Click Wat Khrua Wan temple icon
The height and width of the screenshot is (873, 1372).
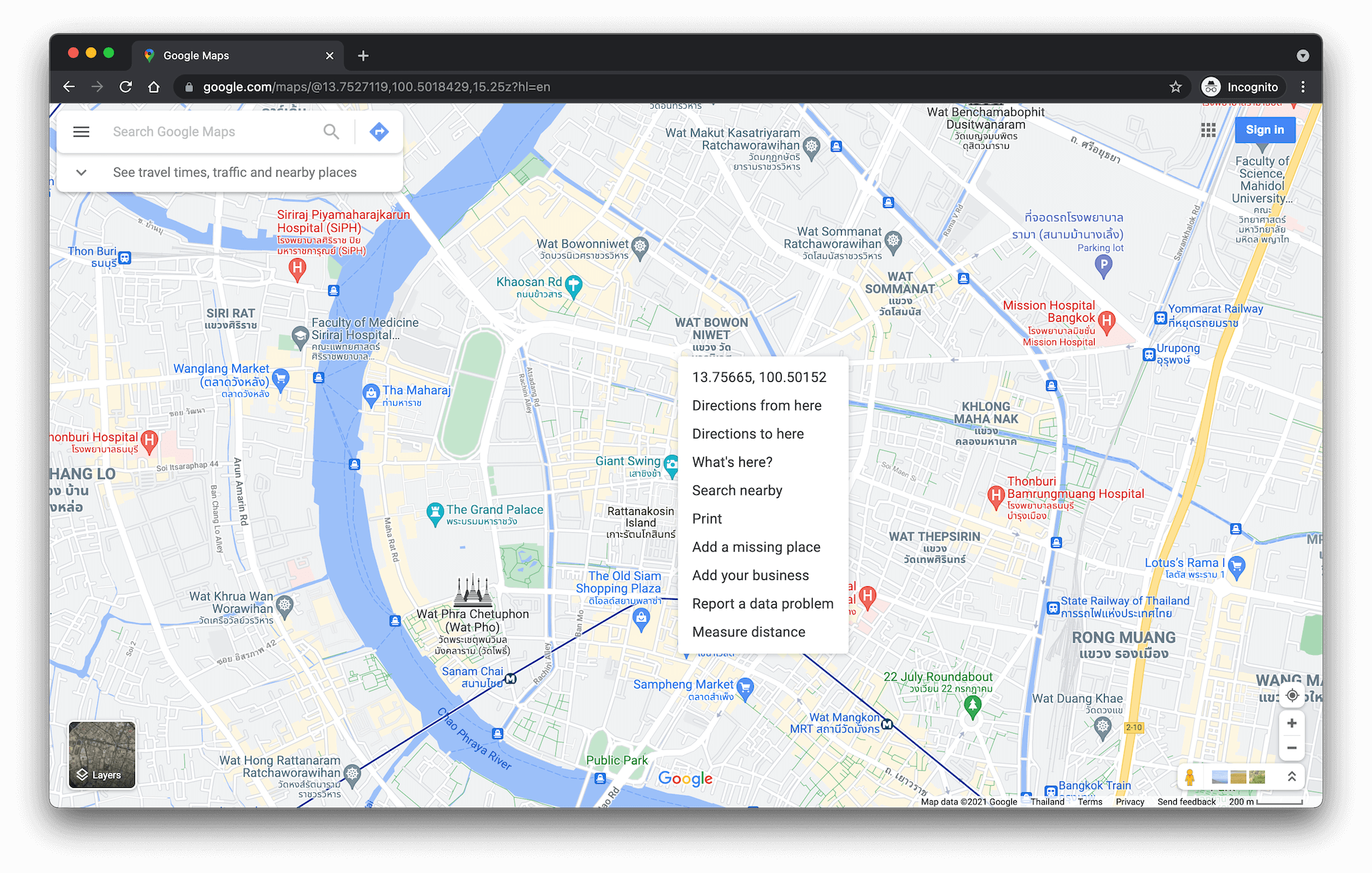tap(284, 605)
